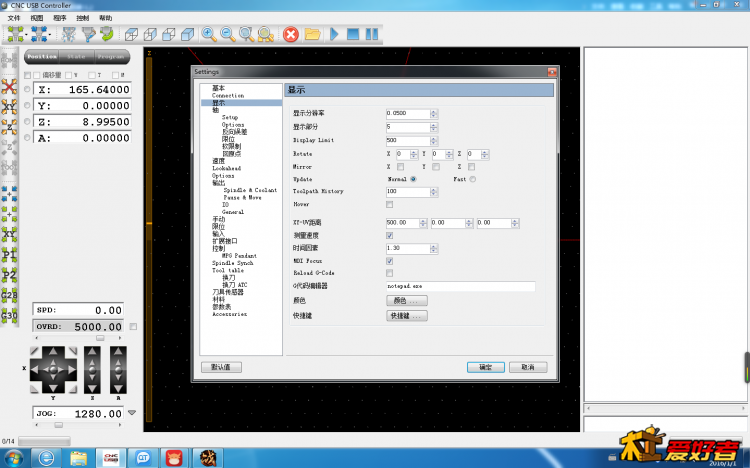Adjust the first display value field spinner
The image size is (750, 468).
[x=433, y=113]
